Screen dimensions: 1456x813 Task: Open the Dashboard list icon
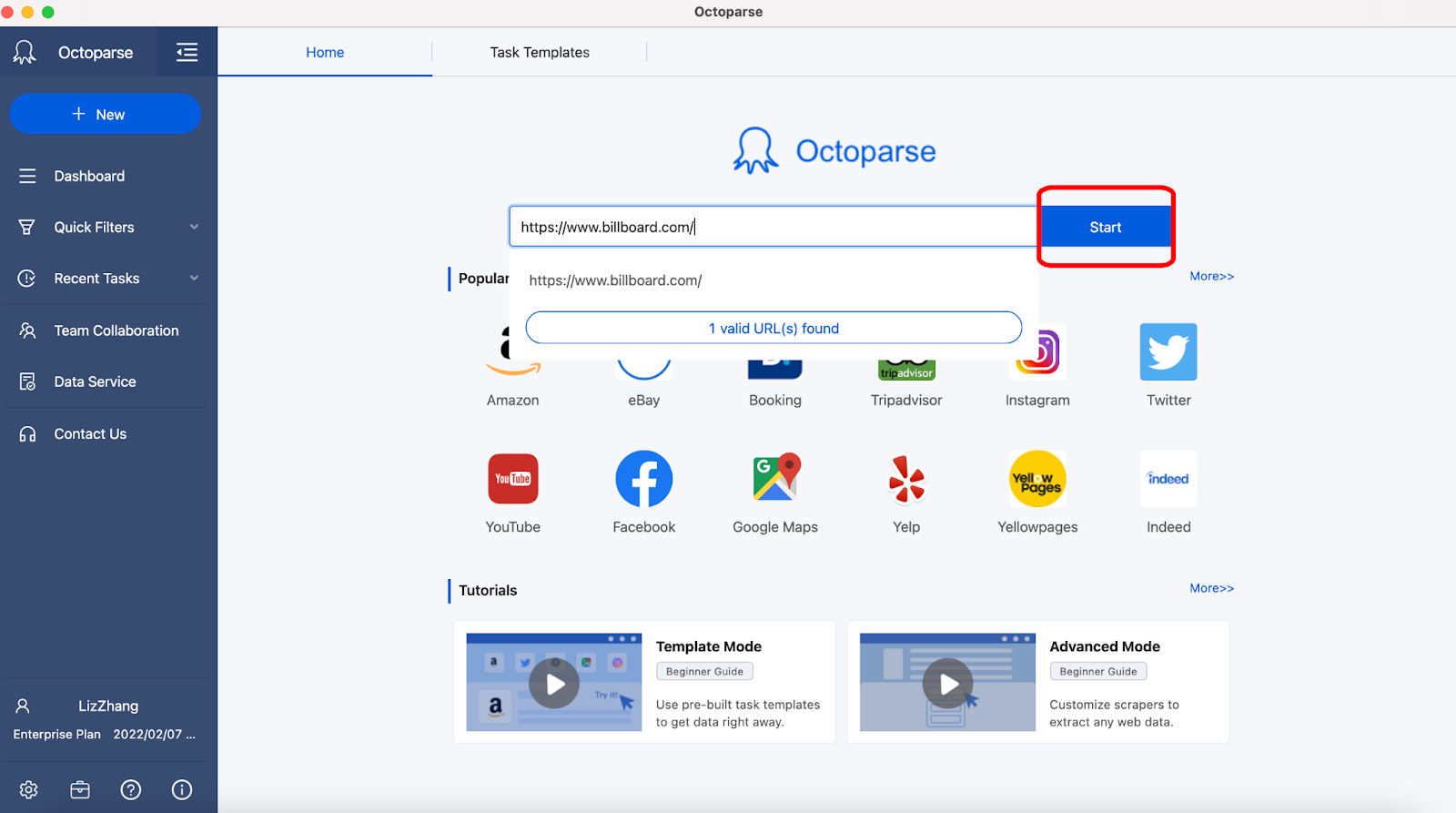27,176
